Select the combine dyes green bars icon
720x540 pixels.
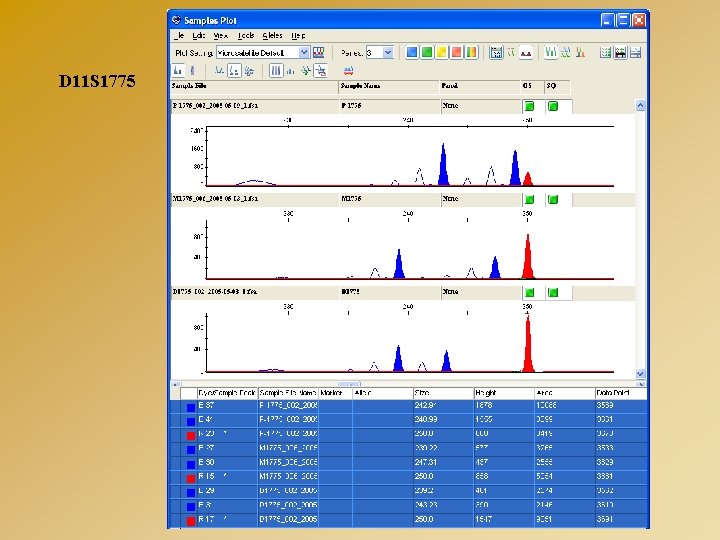pos(551,53)
